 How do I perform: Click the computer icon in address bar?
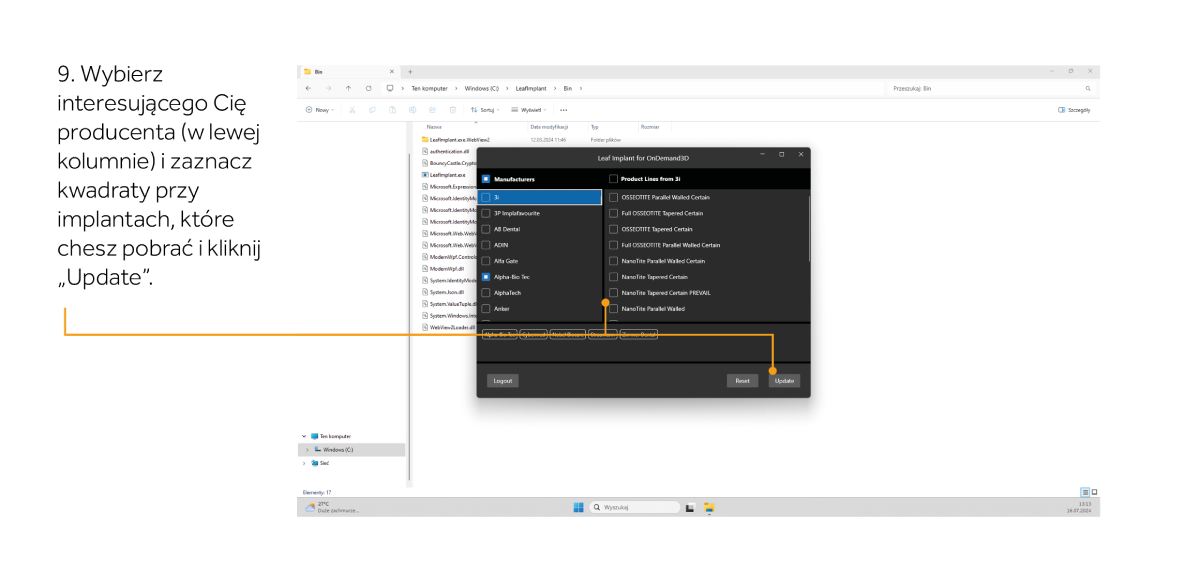coord(389,89)
